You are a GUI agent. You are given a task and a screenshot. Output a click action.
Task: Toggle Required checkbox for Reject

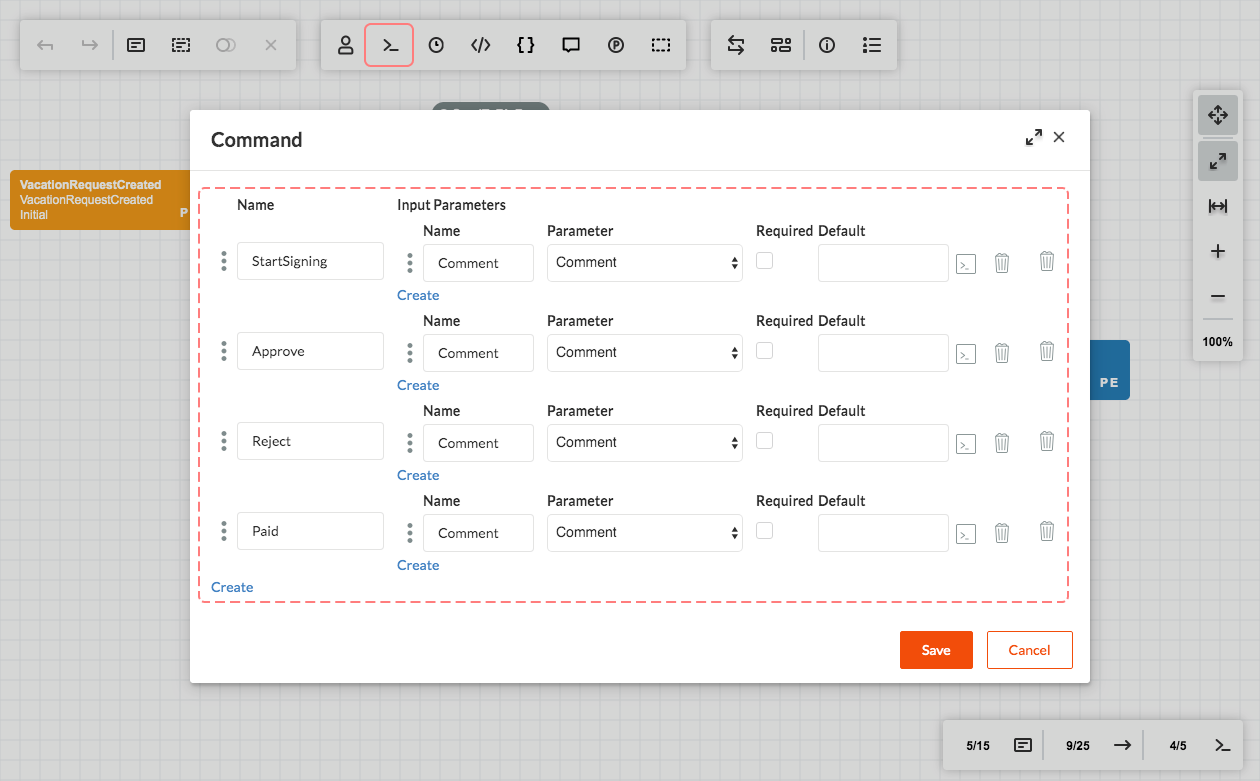tap(764, 441)
